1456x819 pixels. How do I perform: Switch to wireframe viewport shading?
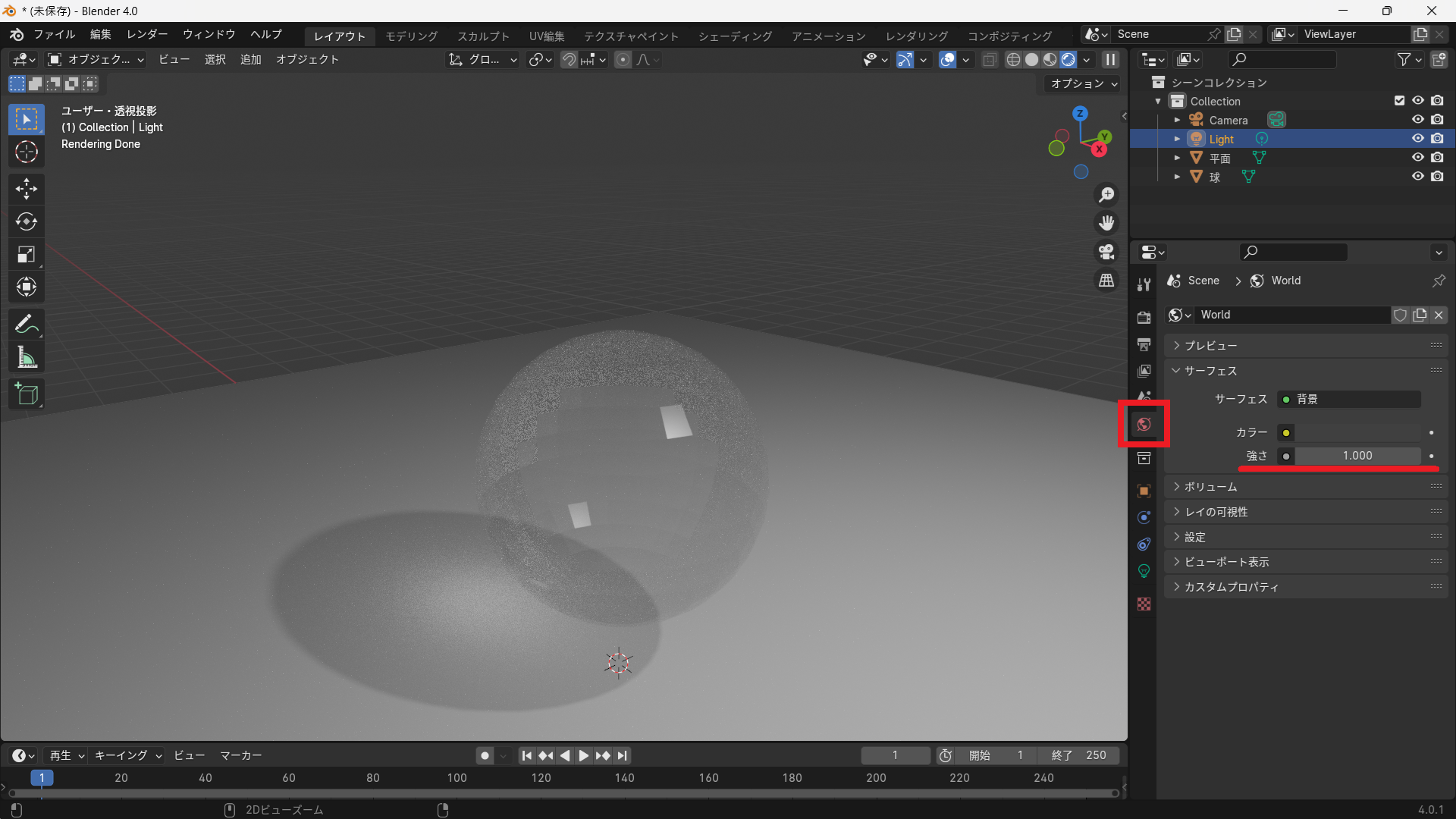(x=1013, y=60)
